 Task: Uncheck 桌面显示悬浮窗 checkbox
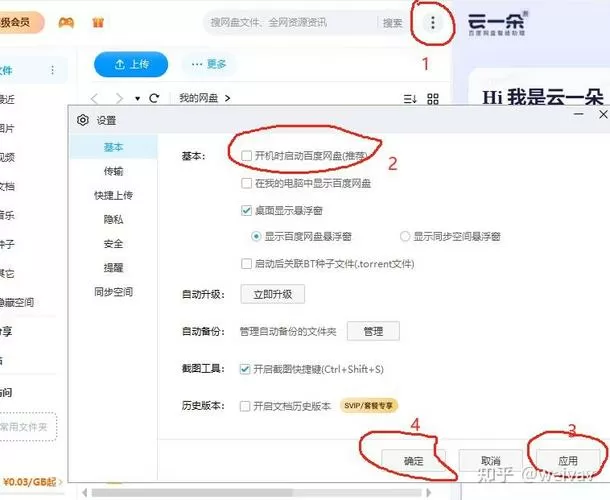[x=246, y=211]
